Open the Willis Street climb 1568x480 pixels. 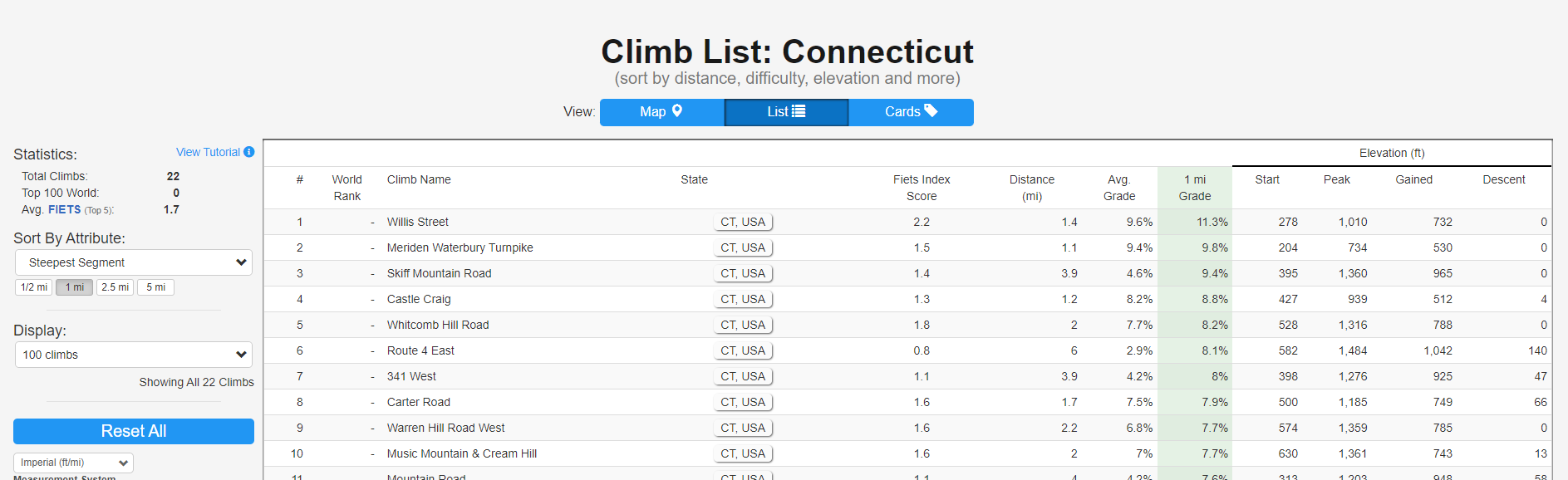(x=418, y=222)
